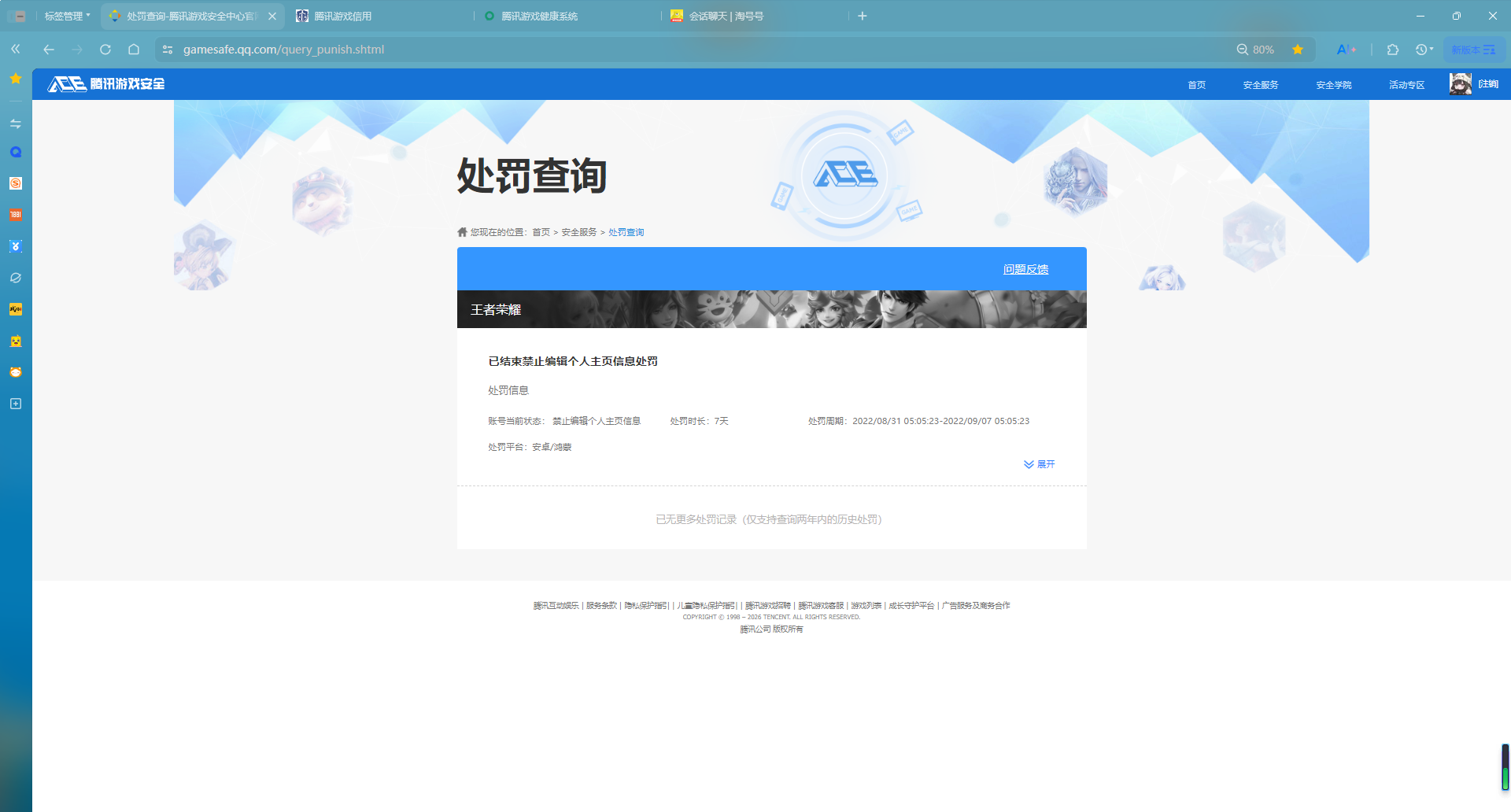Open footer link 腾讯互动娱乐
This screenshot has height=812, width=1511.
(x=556, y=606)
